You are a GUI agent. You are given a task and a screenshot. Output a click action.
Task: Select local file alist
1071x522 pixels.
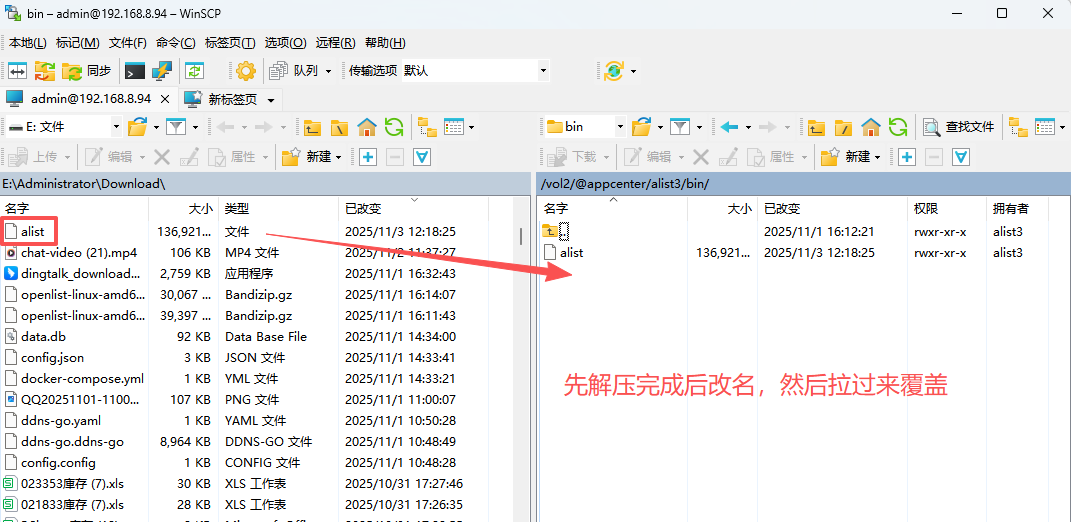click(32, 232)
